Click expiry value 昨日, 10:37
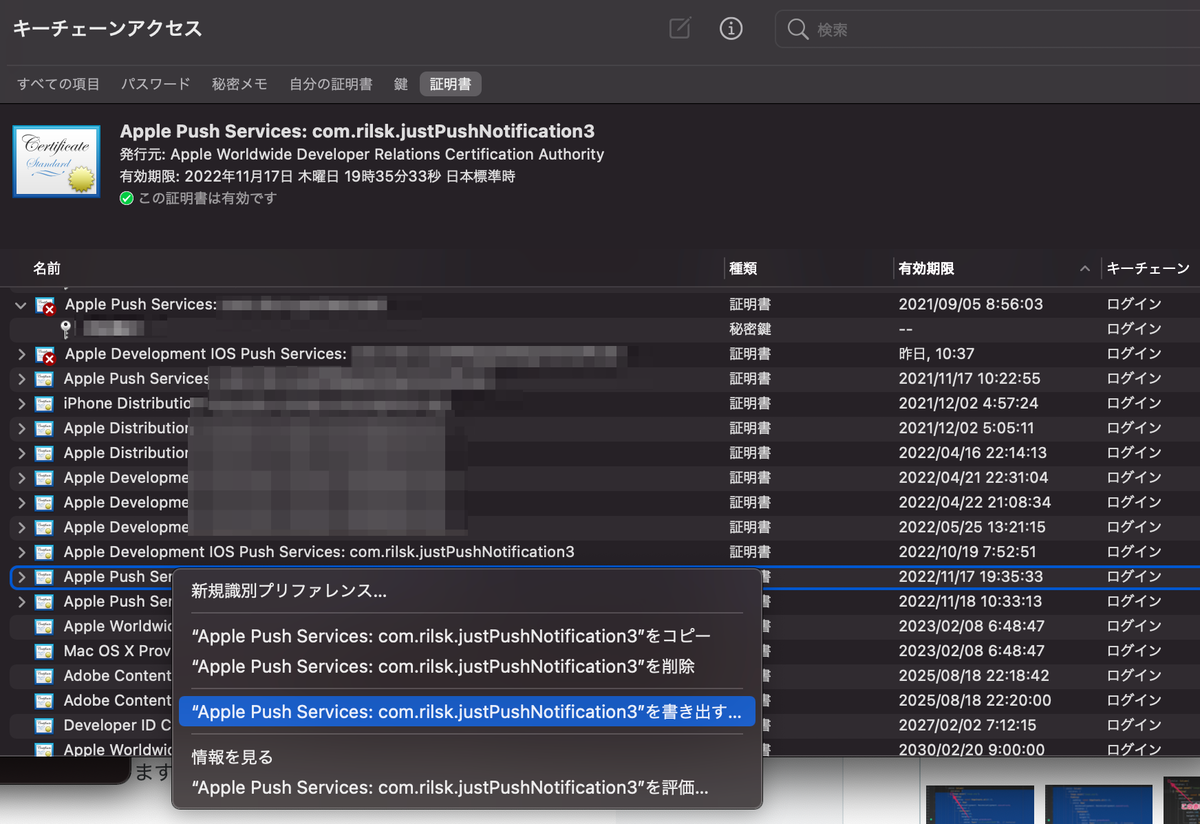Image resolution: width=1200 pixels, height=824 pixels. click(937, 354)
